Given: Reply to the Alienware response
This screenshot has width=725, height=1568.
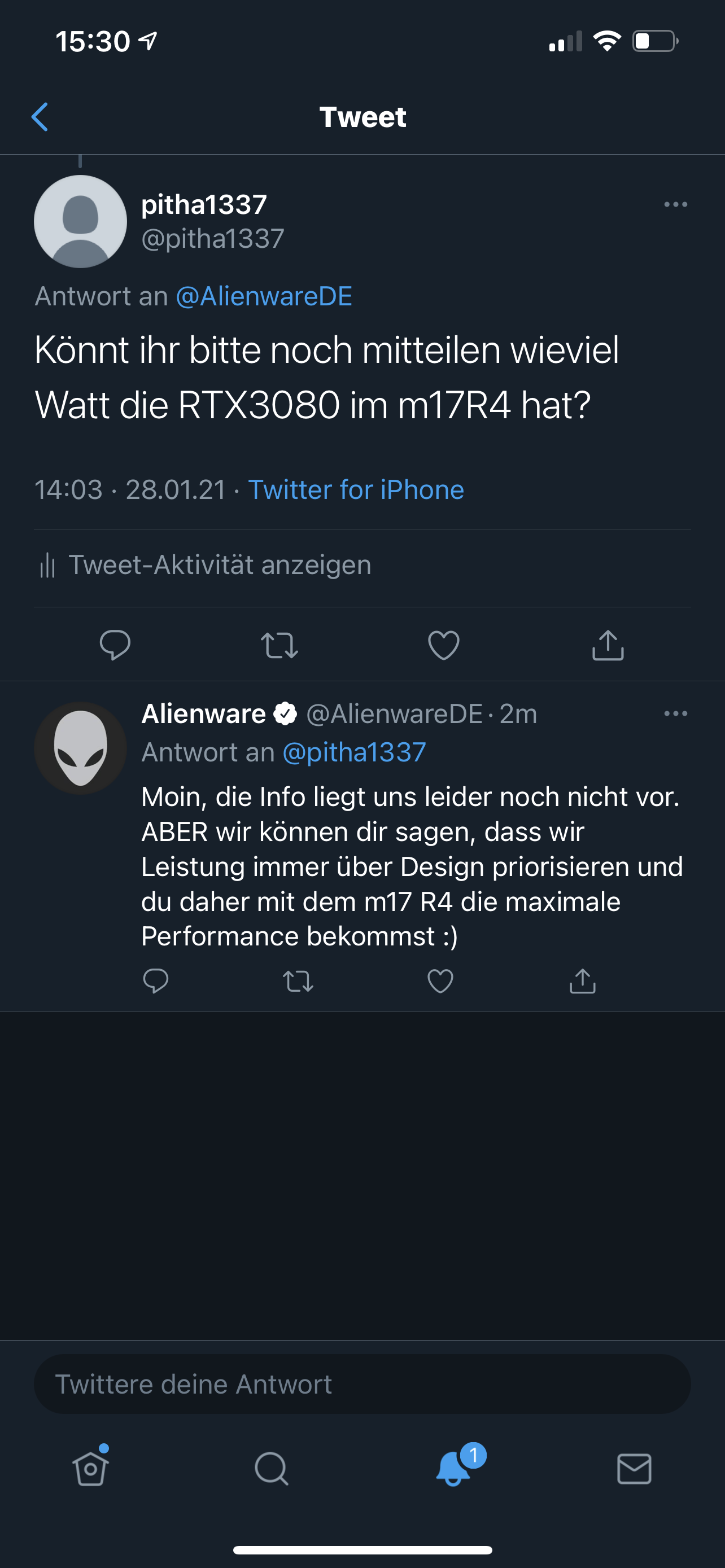Looking at the screenshot, I should (x=155, y=980).
